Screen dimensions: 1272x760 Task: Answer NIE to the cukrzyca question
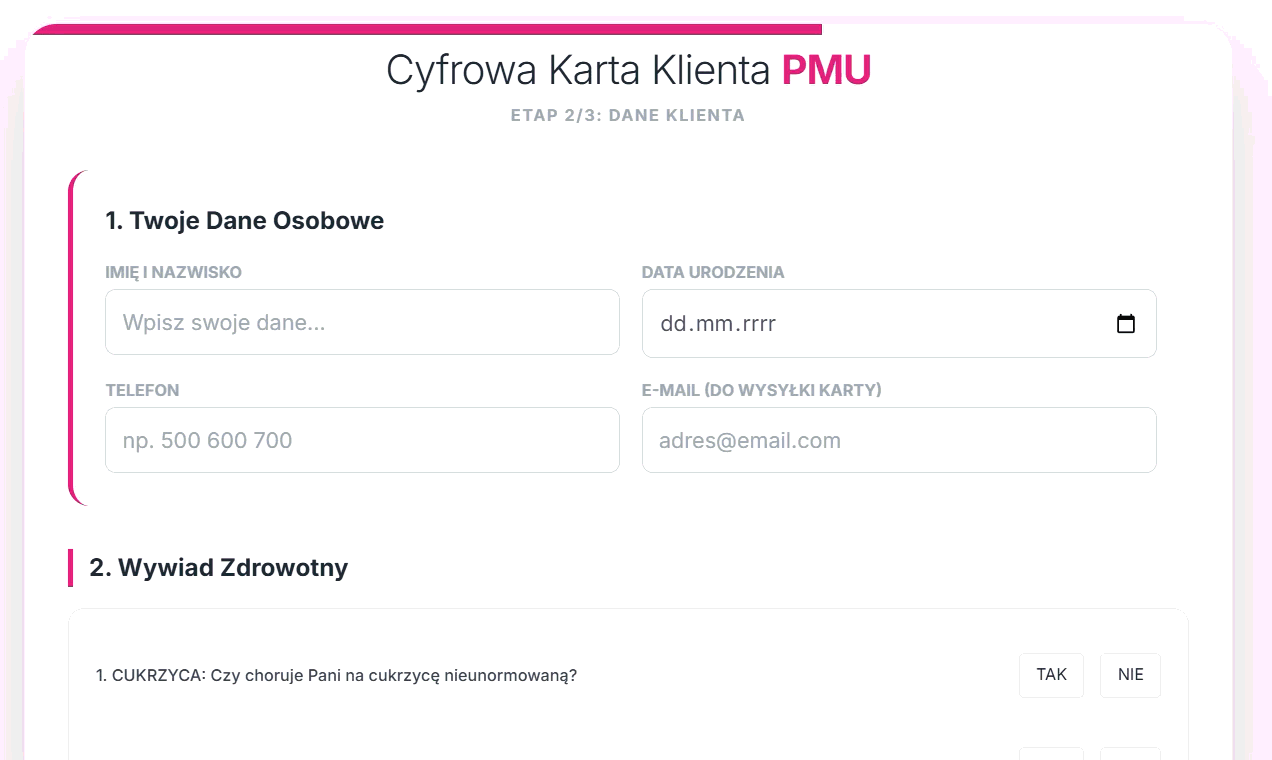[1130, 675]
